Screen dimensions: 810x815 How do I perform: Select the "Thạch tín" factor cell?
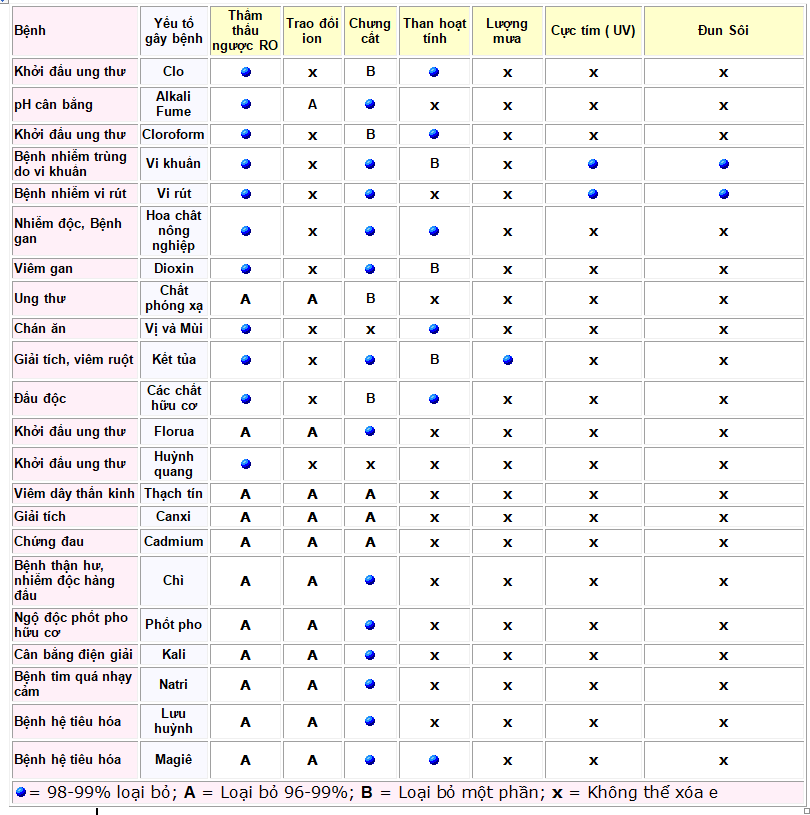click(174, 494)
